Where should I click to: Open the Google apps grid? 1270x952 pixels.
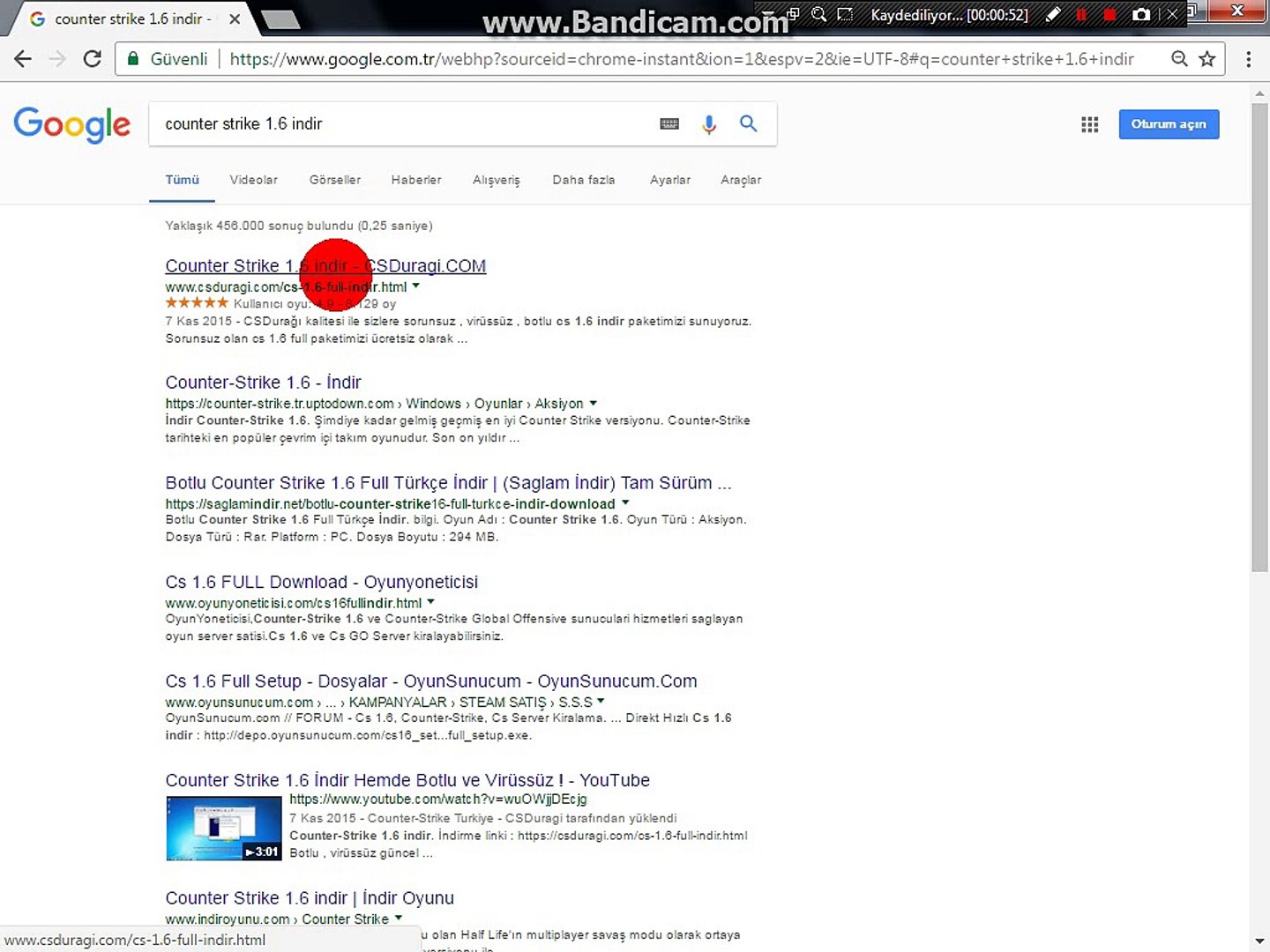coord(1090,124)
